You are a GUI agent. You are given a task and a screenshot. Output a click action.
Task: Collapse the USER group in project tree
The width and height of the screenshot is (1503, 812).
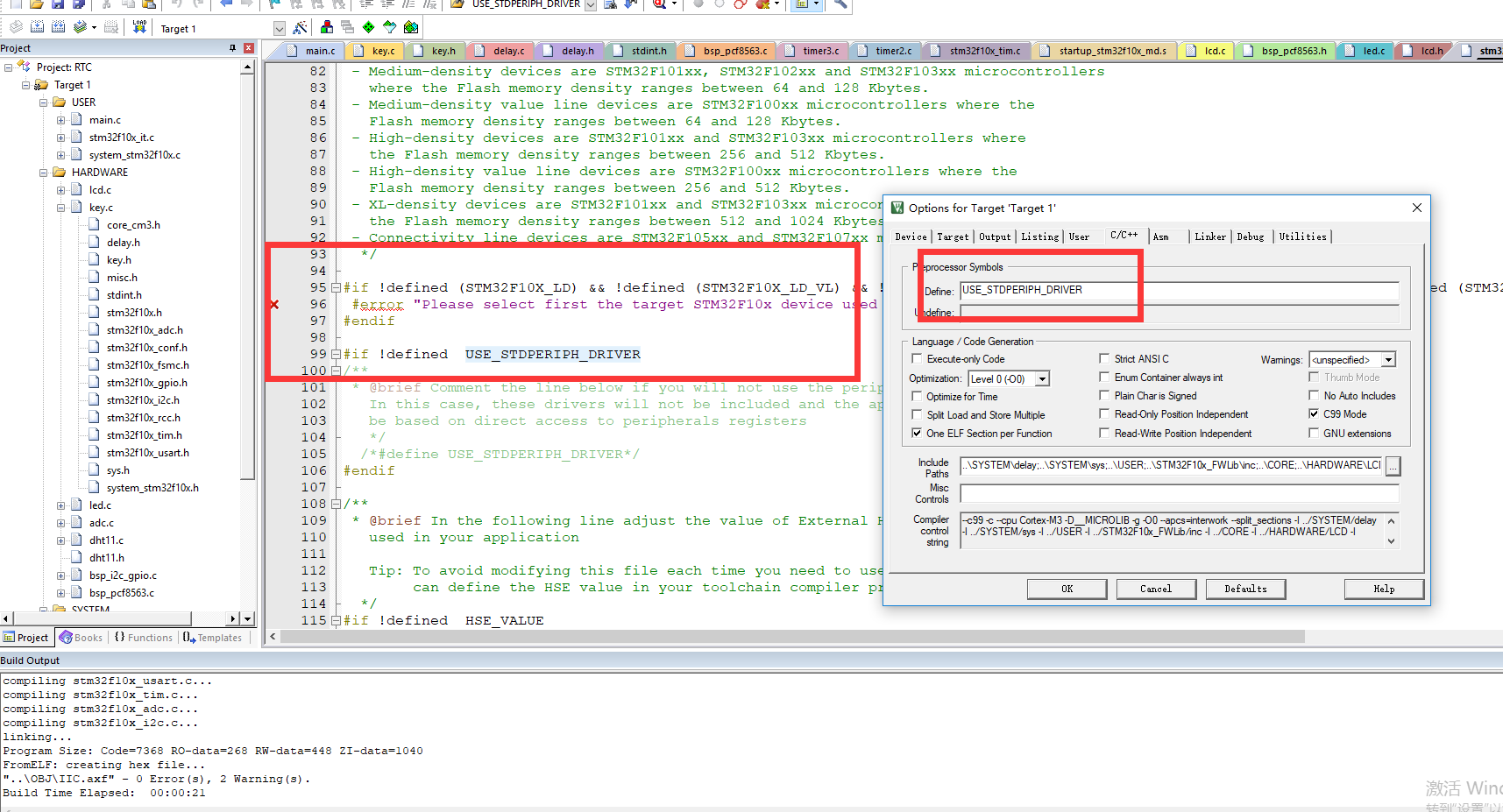coord(44,102)
